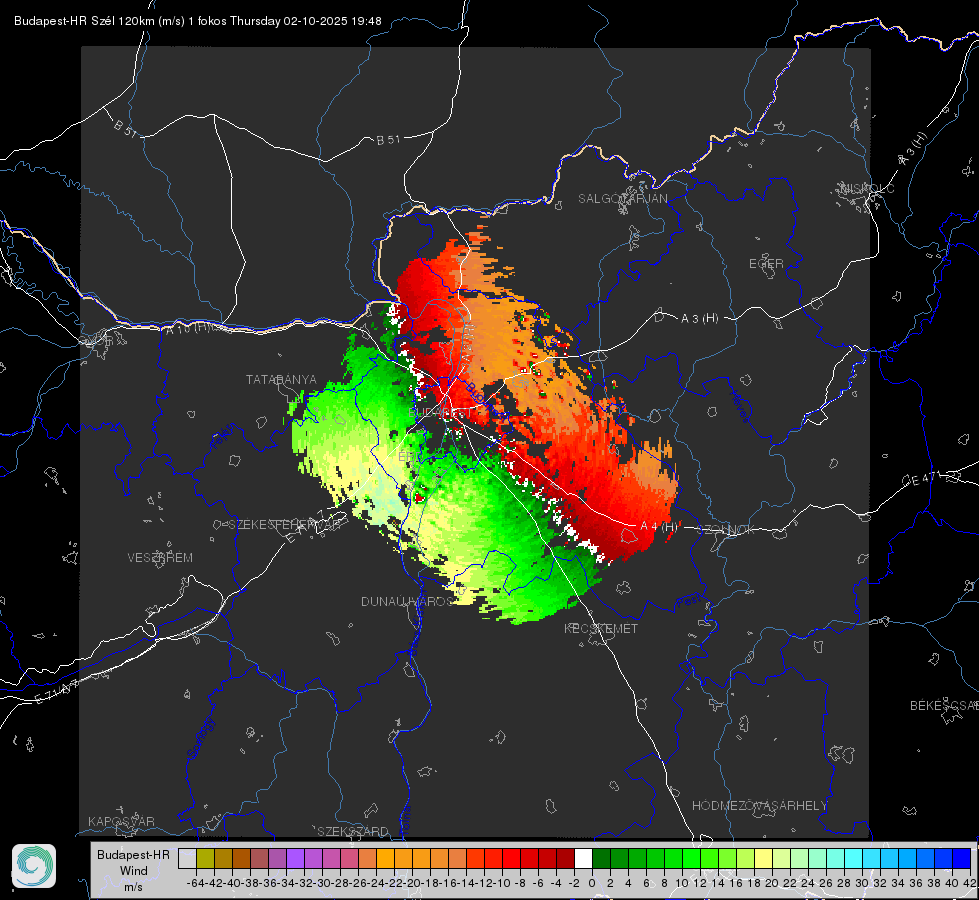Click the '-64' legend value
Viewport: 979px width, 900px height.
[x=195, y=883]
